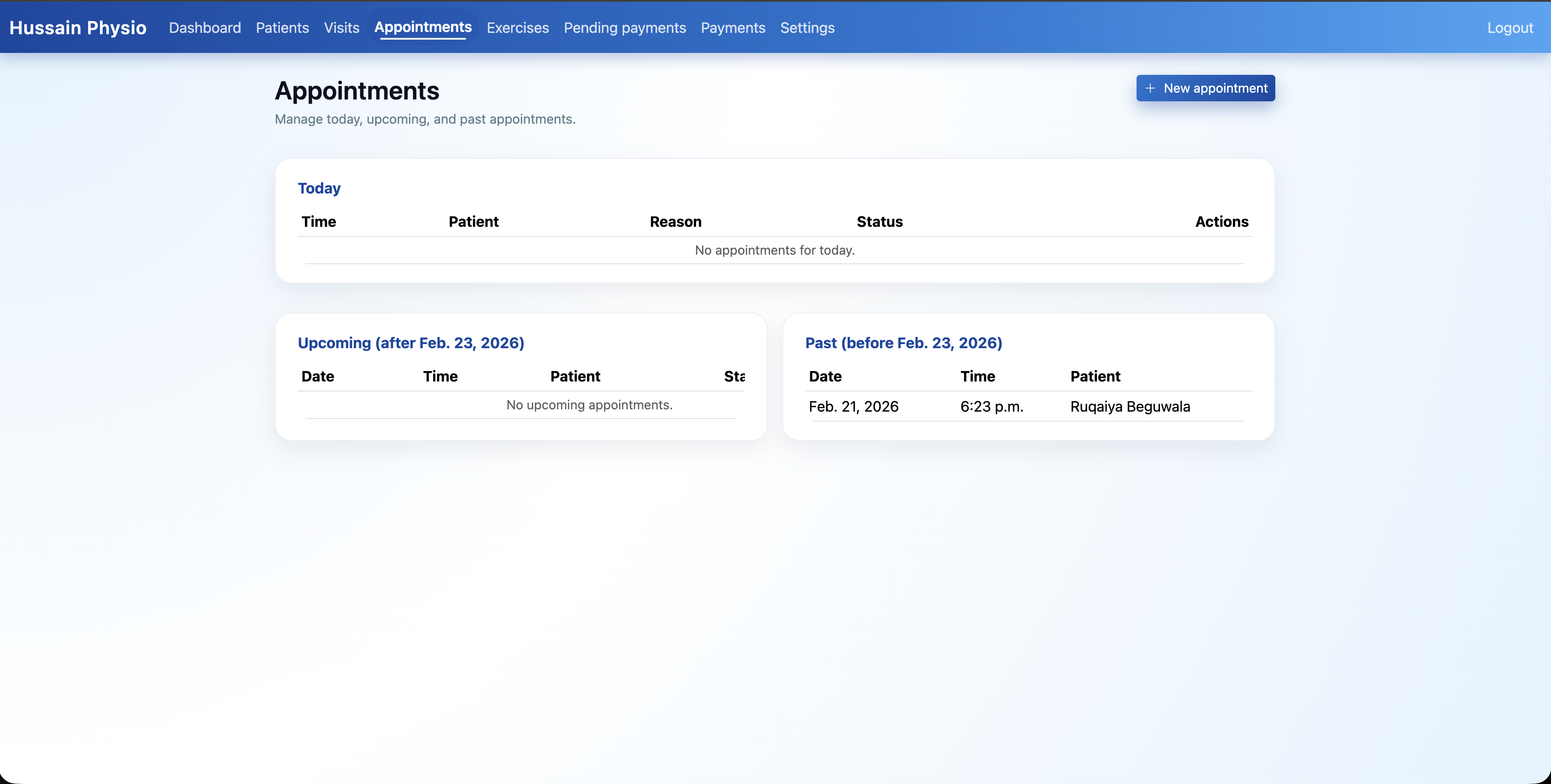Viewport: 1551px width, 784px height.
Task: Click the Actions column header
Action: (1221, 222)
